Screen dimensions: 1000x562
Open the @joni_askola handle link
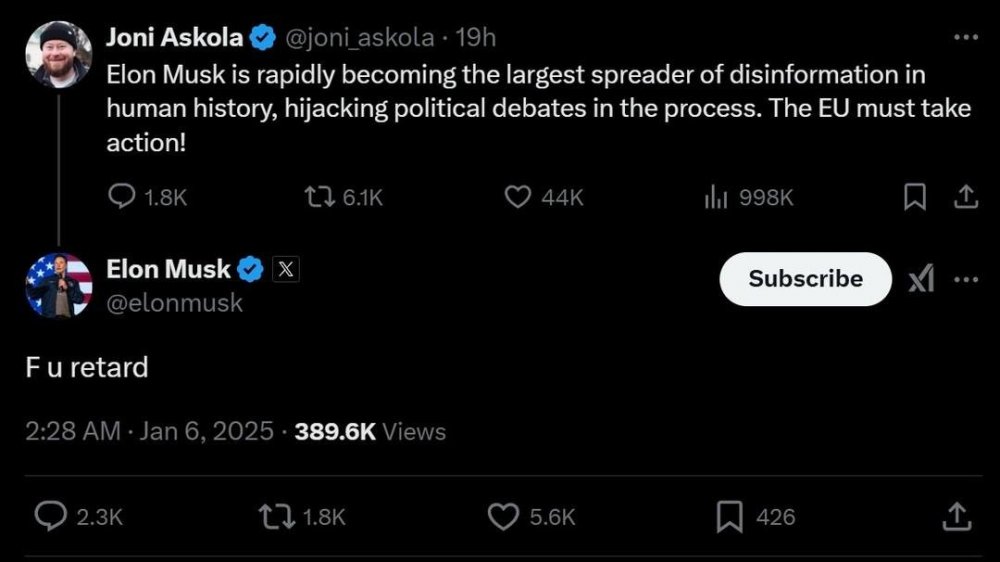360,38
